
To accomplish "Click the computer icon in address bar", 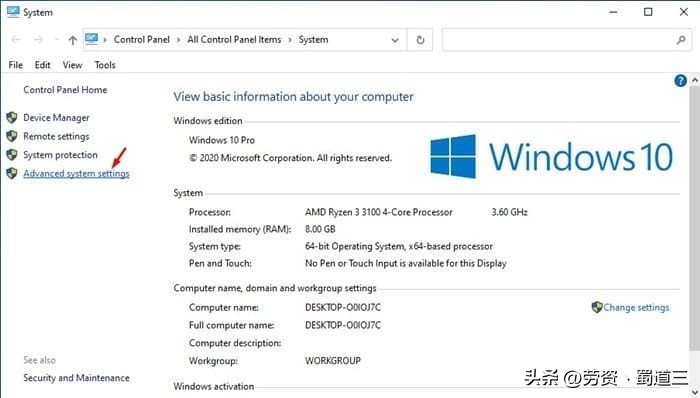I will point(92,39).
